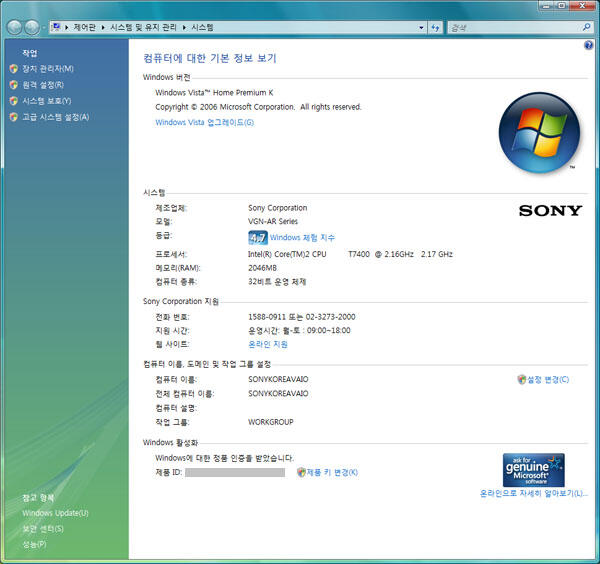Viewport: 600px width, 564px height.
Task: Click the Windows Experience Index 4.7 score badge
Action: click(257, 238)
